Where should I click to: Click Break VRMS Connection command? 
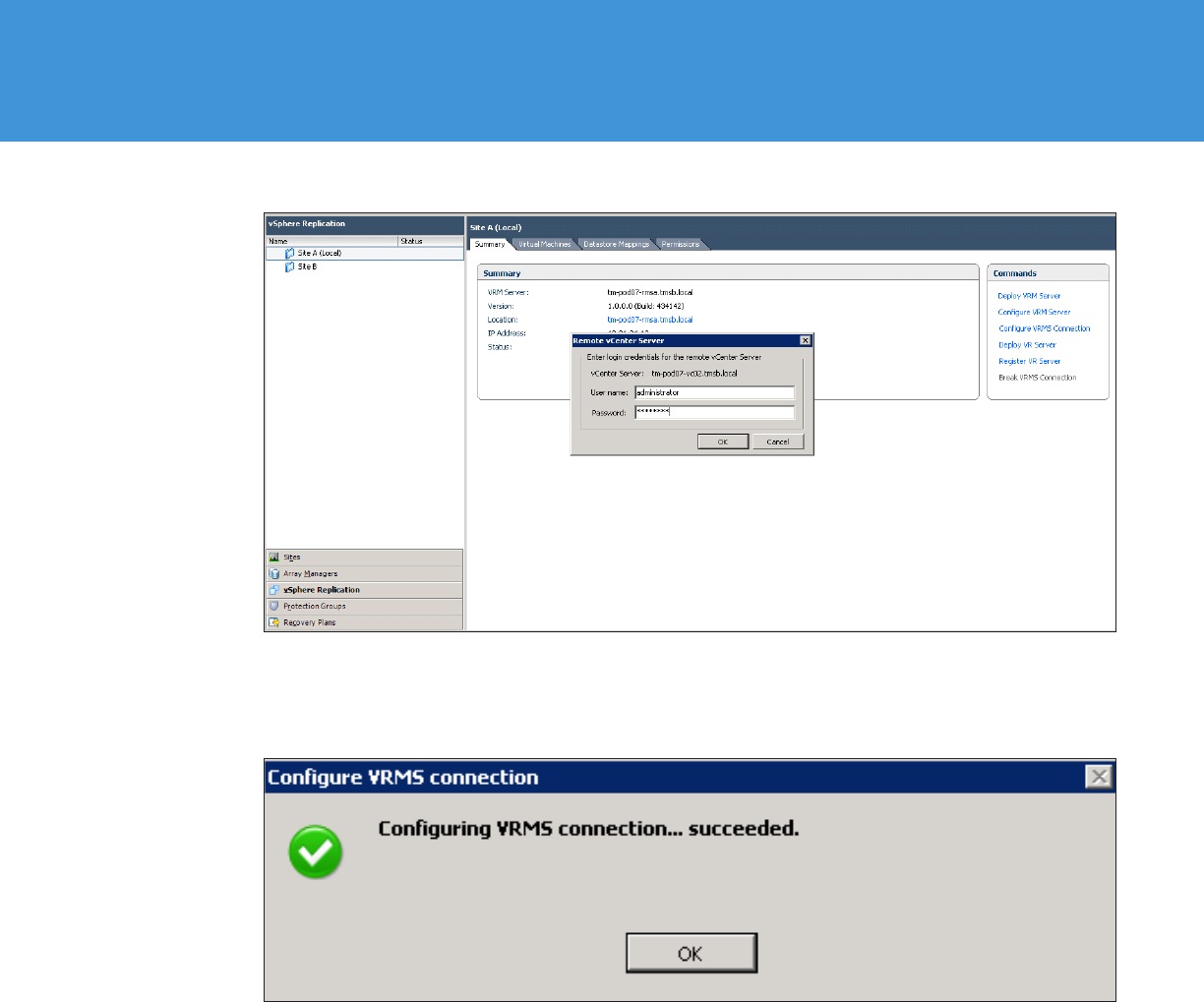[1038, 378]
